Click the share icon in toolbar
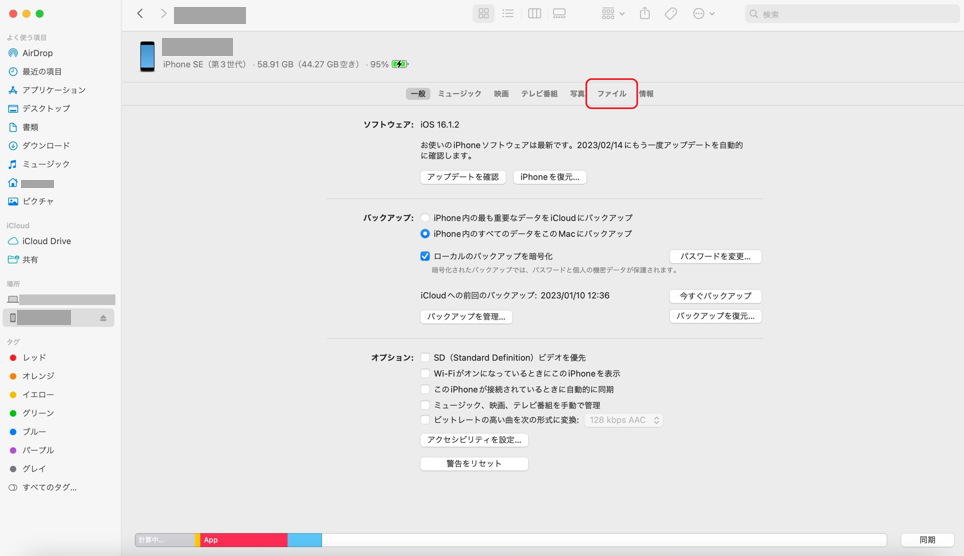Viewport: 964px width, 556px height. coord(645,14)
